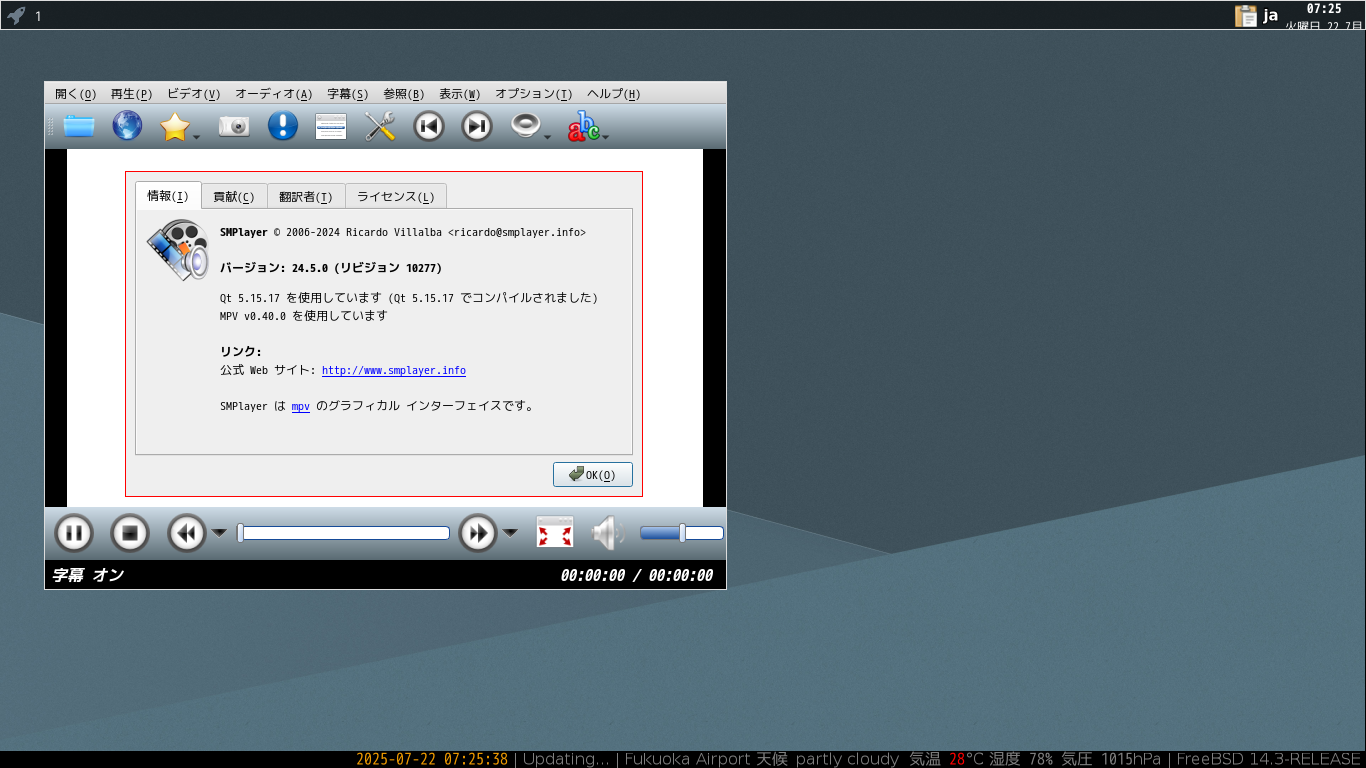Open the http://www.smplayer.info link
The height and width of the screenshot is (768, 1366).
pyautogui.click(x=394, y=371)
